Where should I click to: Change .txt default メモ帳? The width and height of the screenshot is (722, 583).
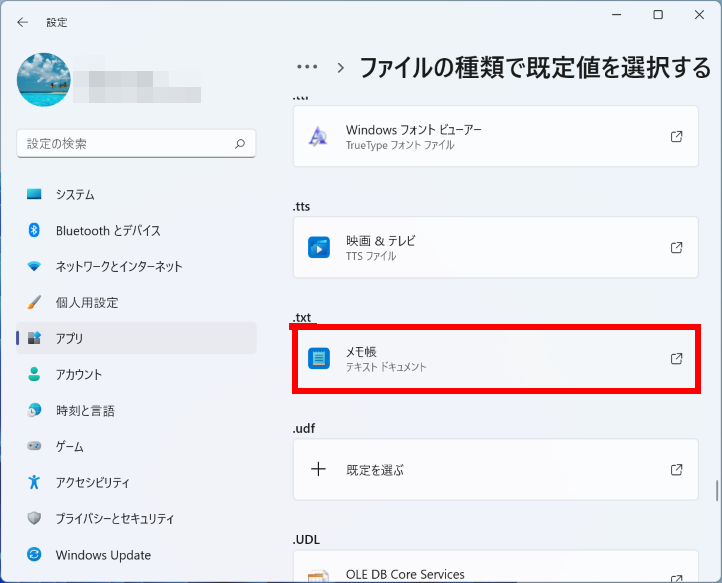point(496,359)
